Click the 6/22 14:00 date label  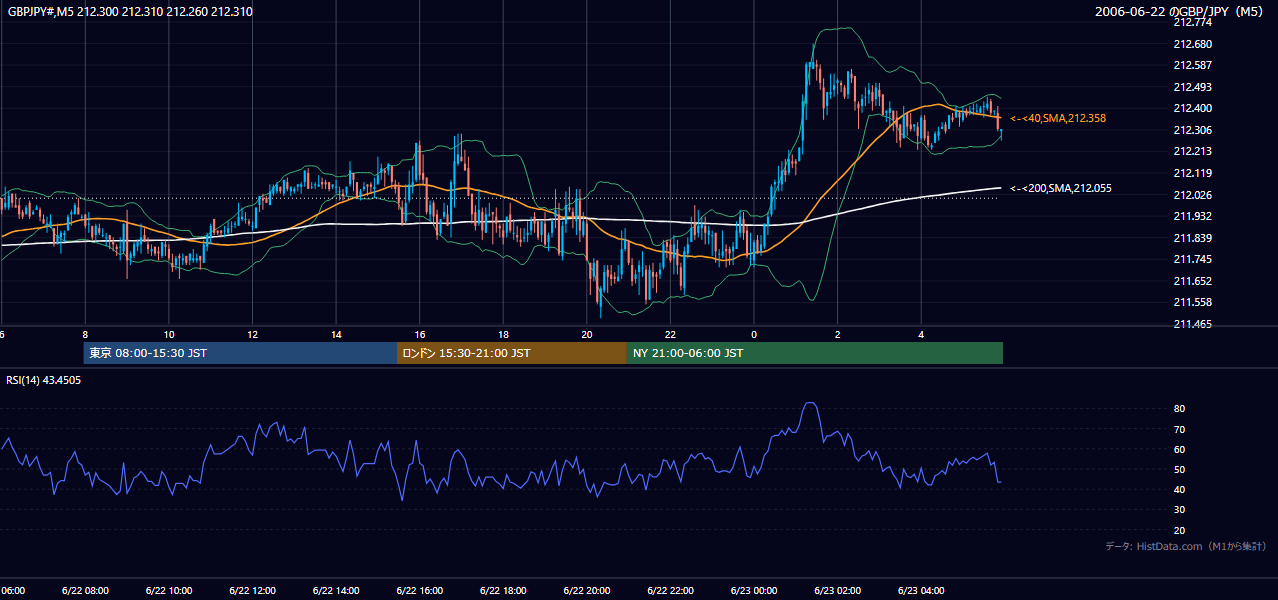(336, 591)
